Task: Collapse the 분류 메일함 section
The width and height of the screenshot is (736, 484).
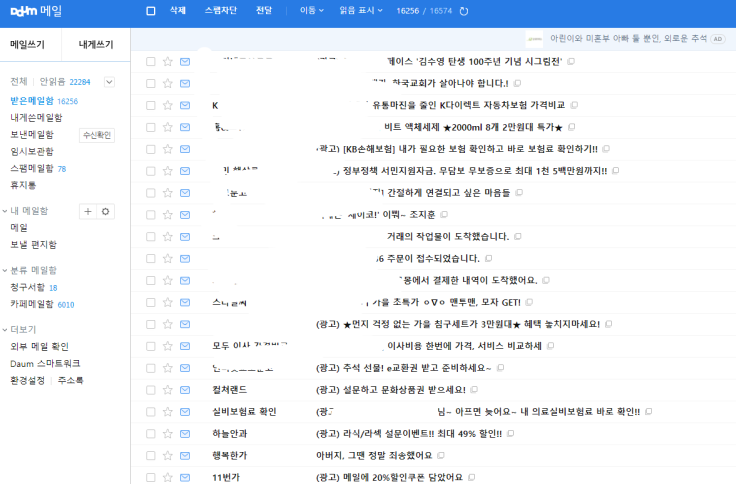Action: point(5,270)
